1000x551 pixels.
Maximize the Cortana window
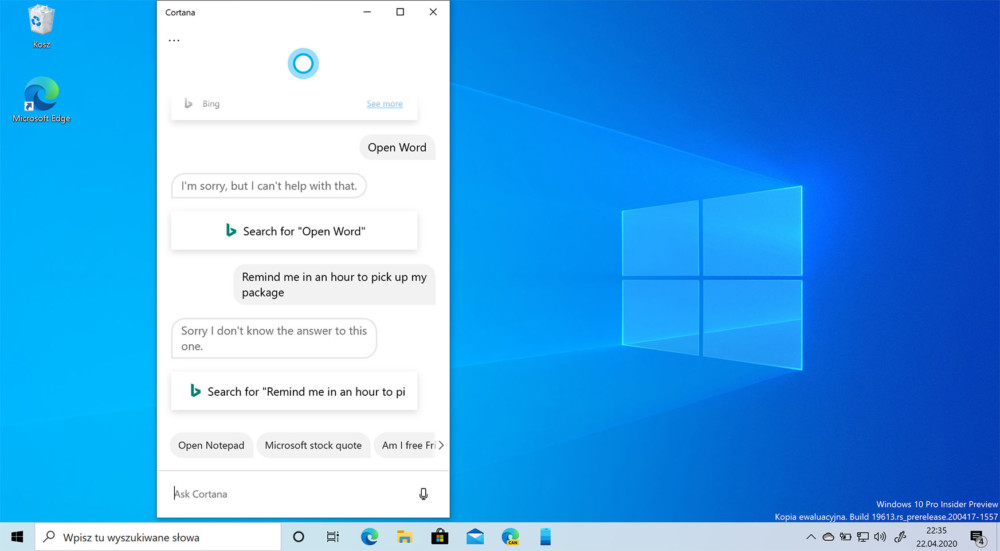click(x=400, y=11)
